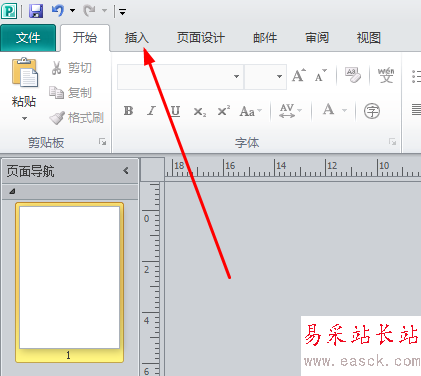Toggle subscript formatting

200,111
